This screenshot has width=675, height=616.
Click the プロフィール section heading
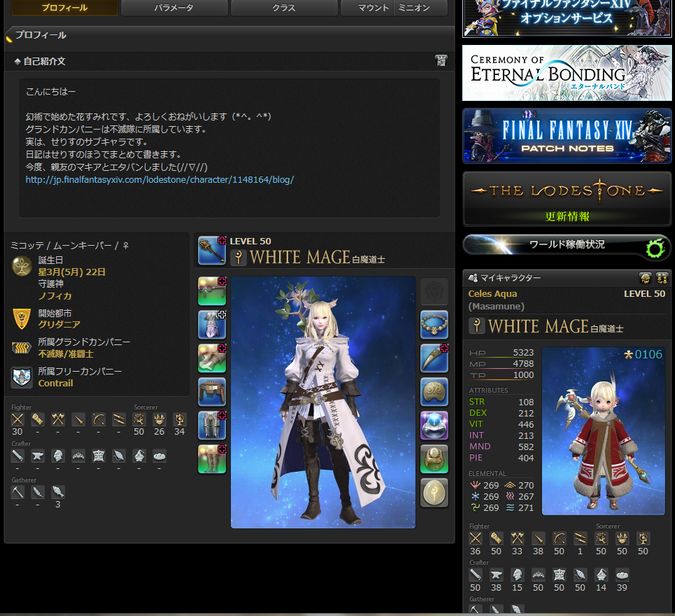point(40,35)
